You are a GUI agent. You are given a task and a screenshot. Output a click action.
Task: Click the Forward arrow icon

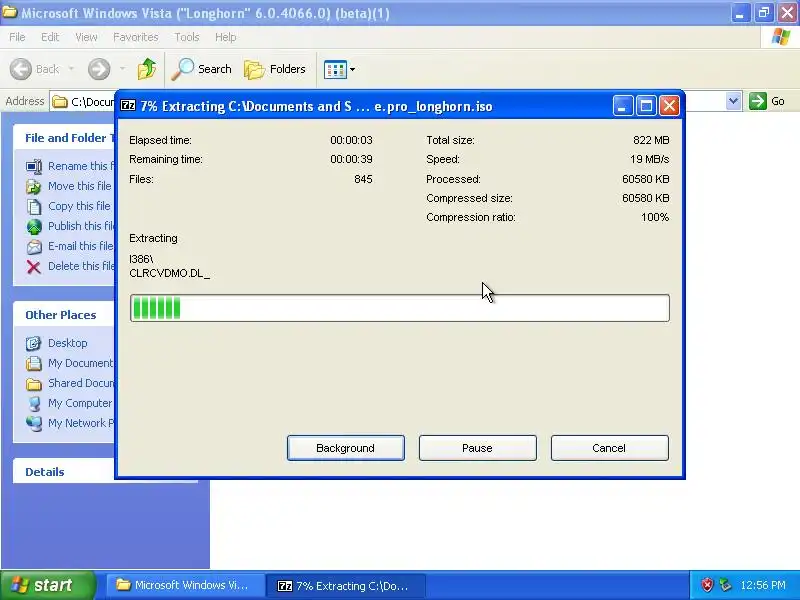click(99, 69)
